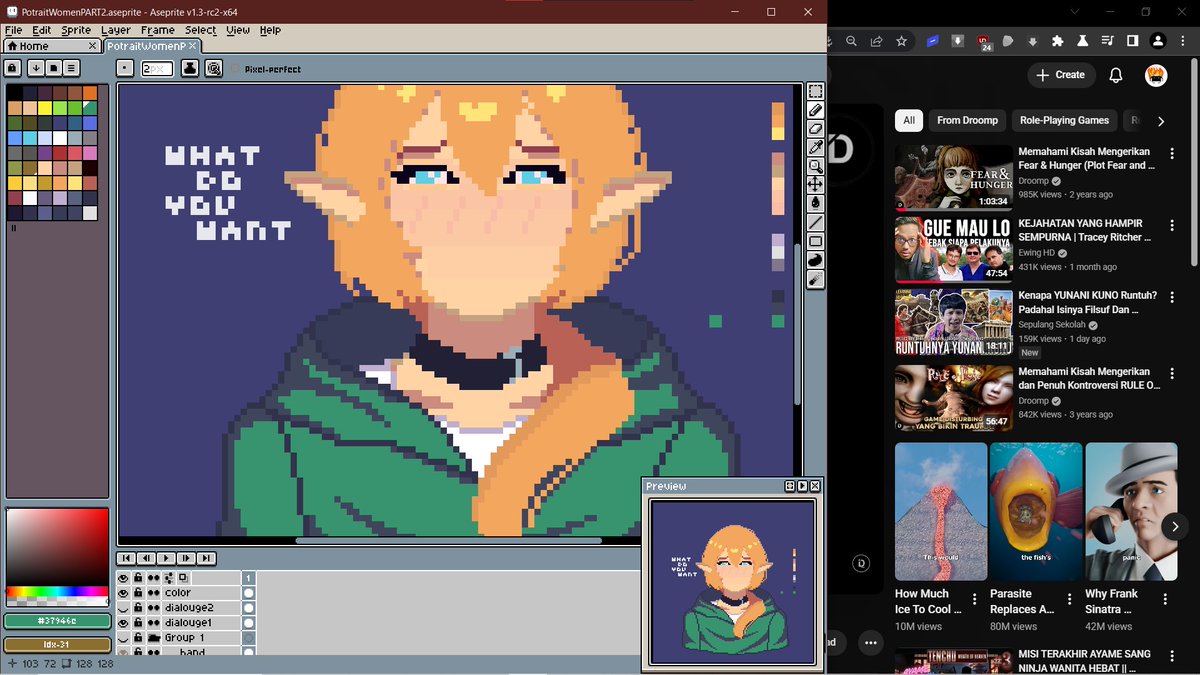Select the Rectangle shape tool
Viewport: 1200px width, 675px height.
click(815, 241)
